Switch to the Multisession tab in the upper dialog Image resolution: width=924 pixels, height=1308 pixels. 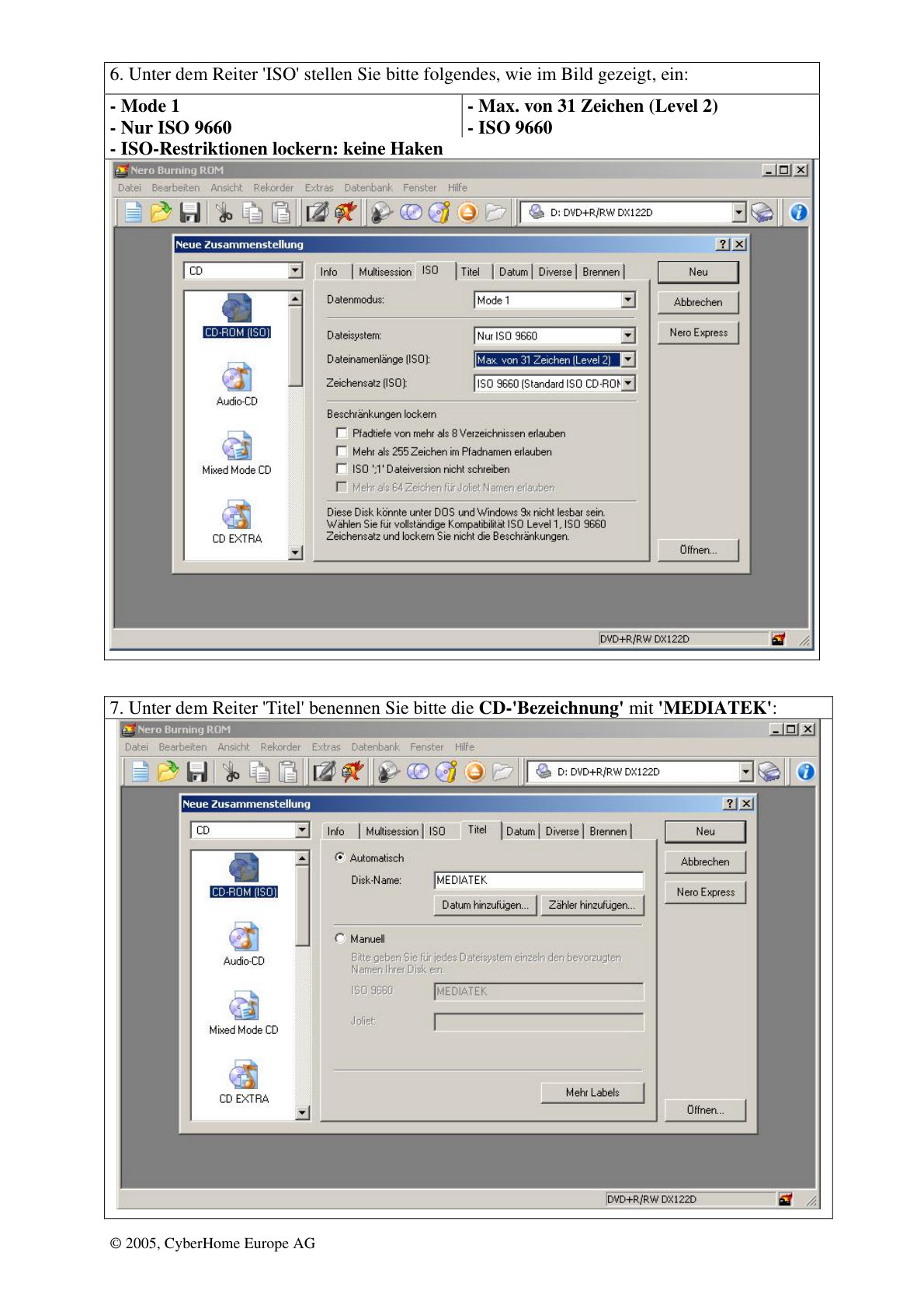pos(385,272)
